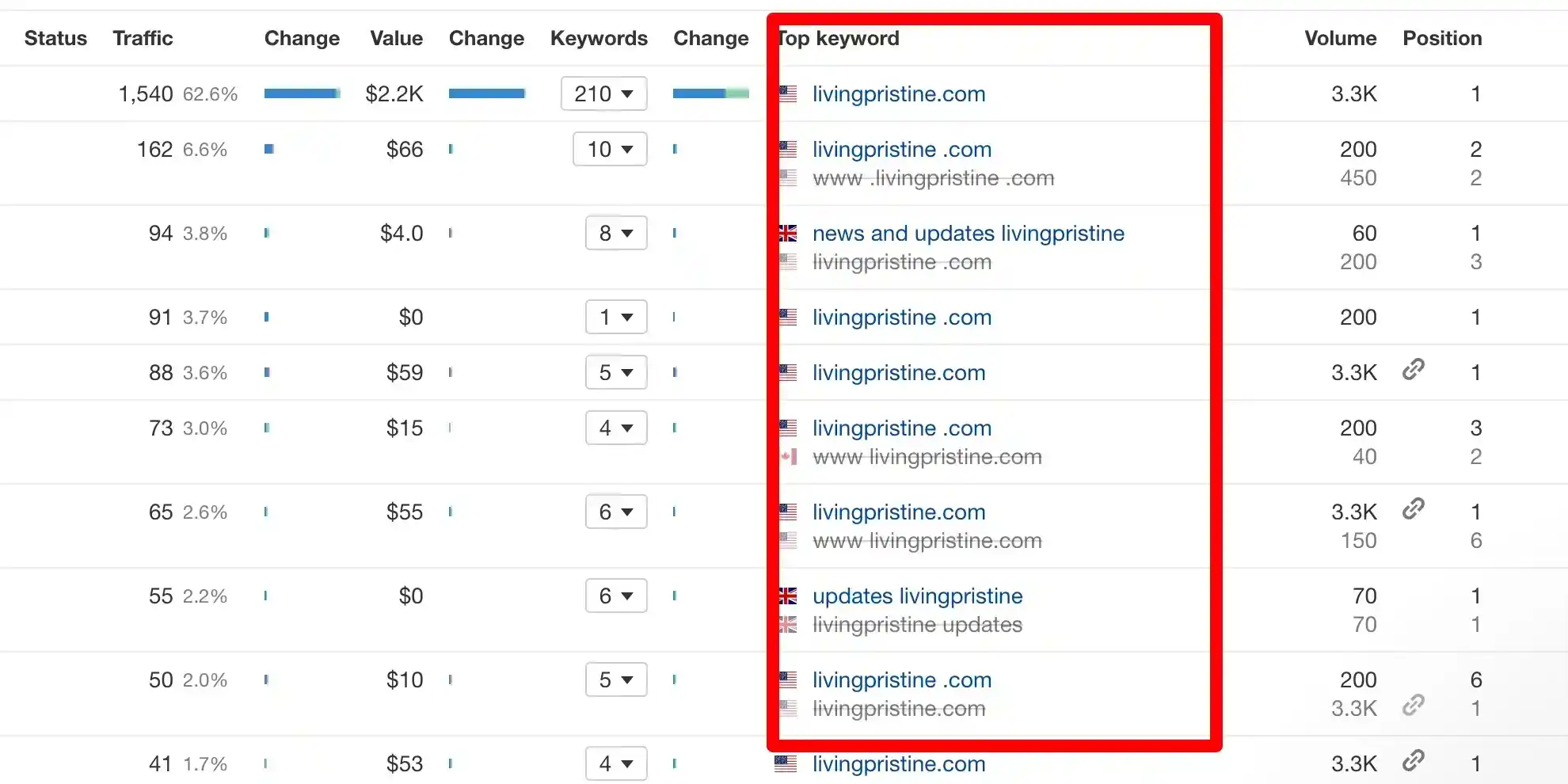1568x784 pixels.
Task: Click the Status column header
Action: click(55, 38)
